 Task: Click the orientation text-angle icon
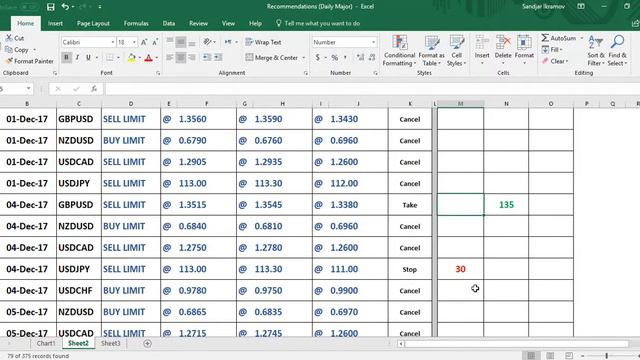pos(207,42)
